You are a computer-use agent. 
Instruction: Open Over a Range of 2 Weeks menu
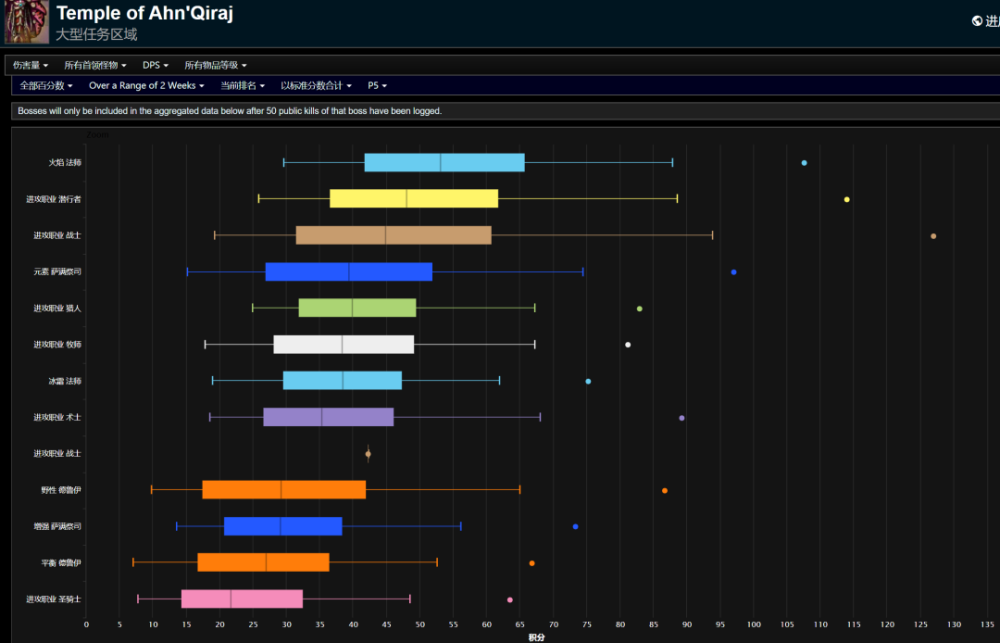(x=147, y=85)
